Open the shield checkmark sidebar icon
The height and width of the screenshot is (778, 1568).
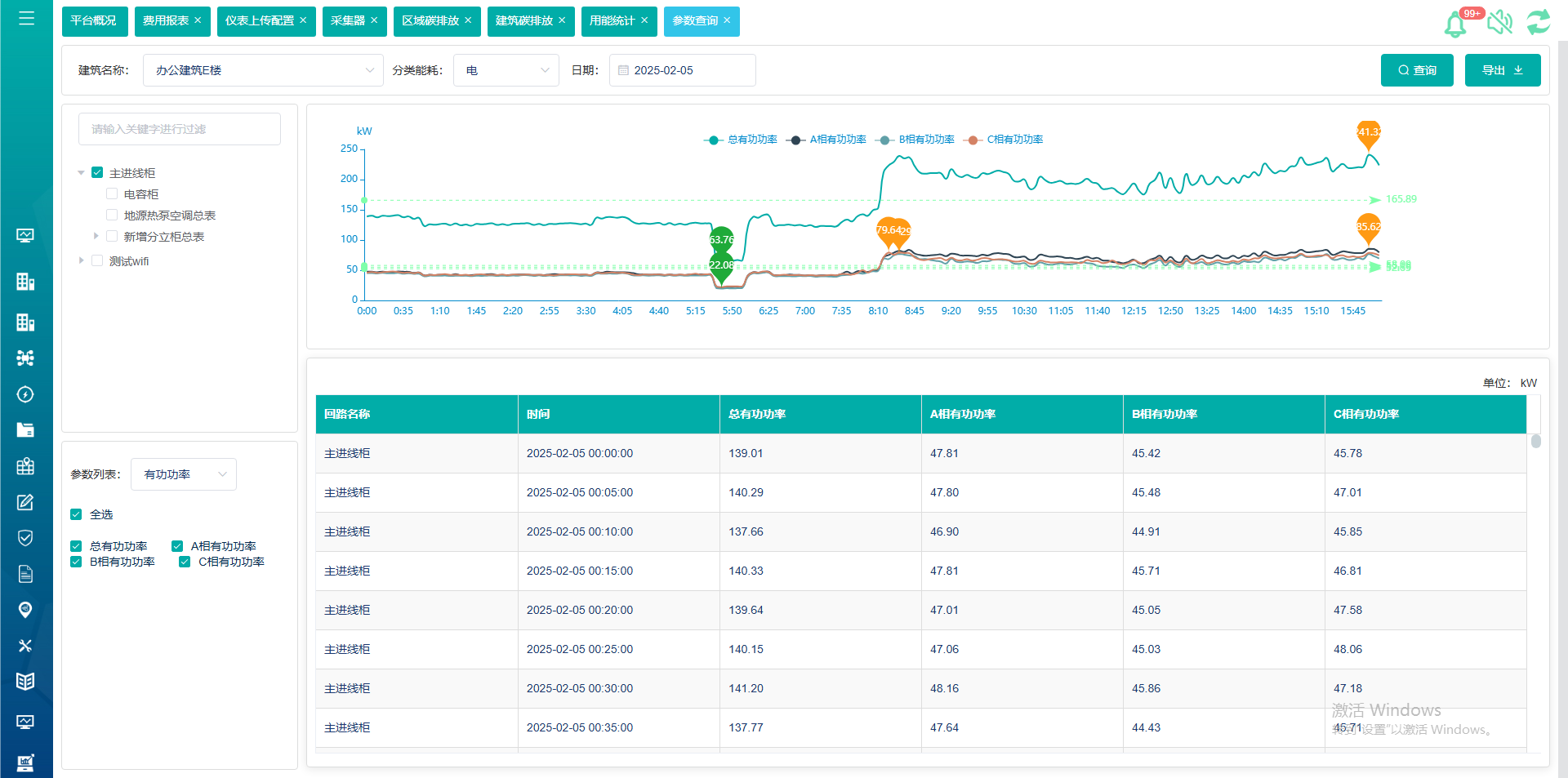click(25, 537)
